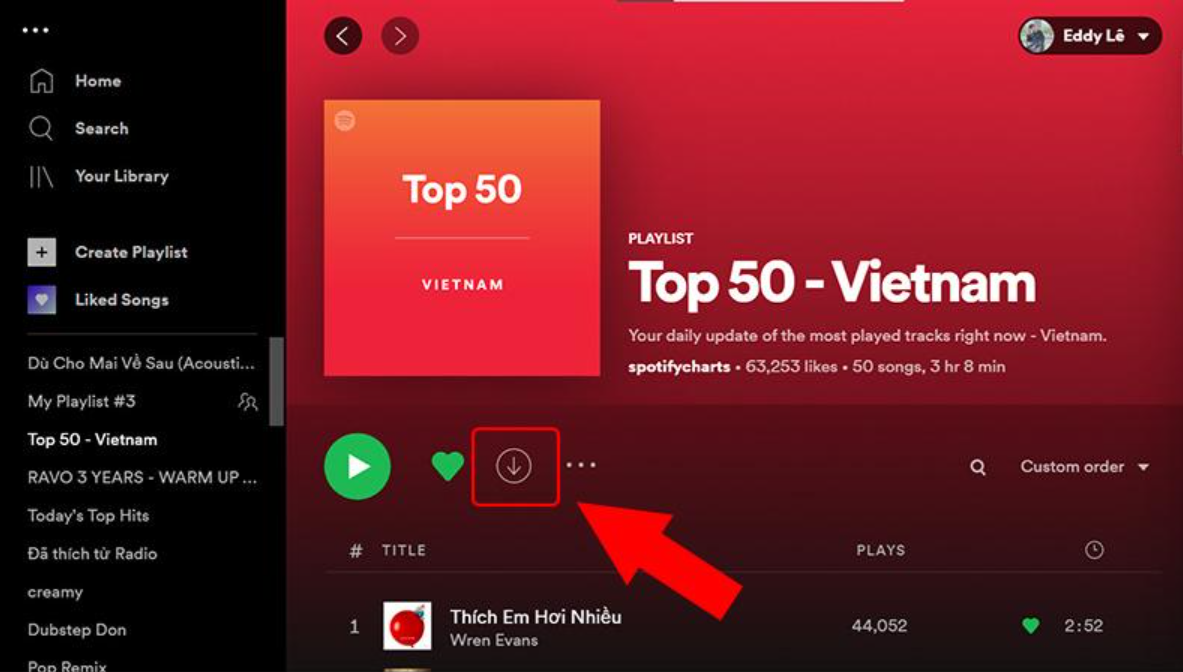
Task: Click the Create Playlist plus icon
Action: tap(41, 252)
